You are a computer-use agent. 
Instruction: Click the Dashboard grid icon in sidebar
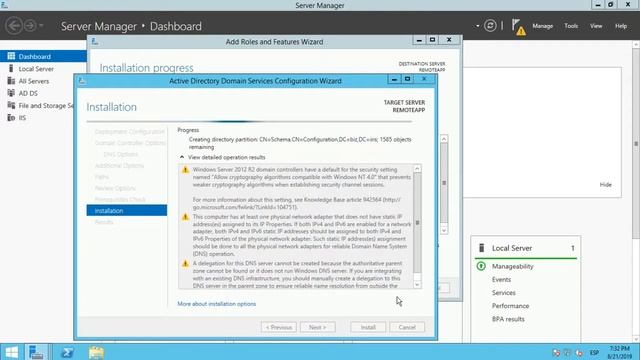[11, 56]
